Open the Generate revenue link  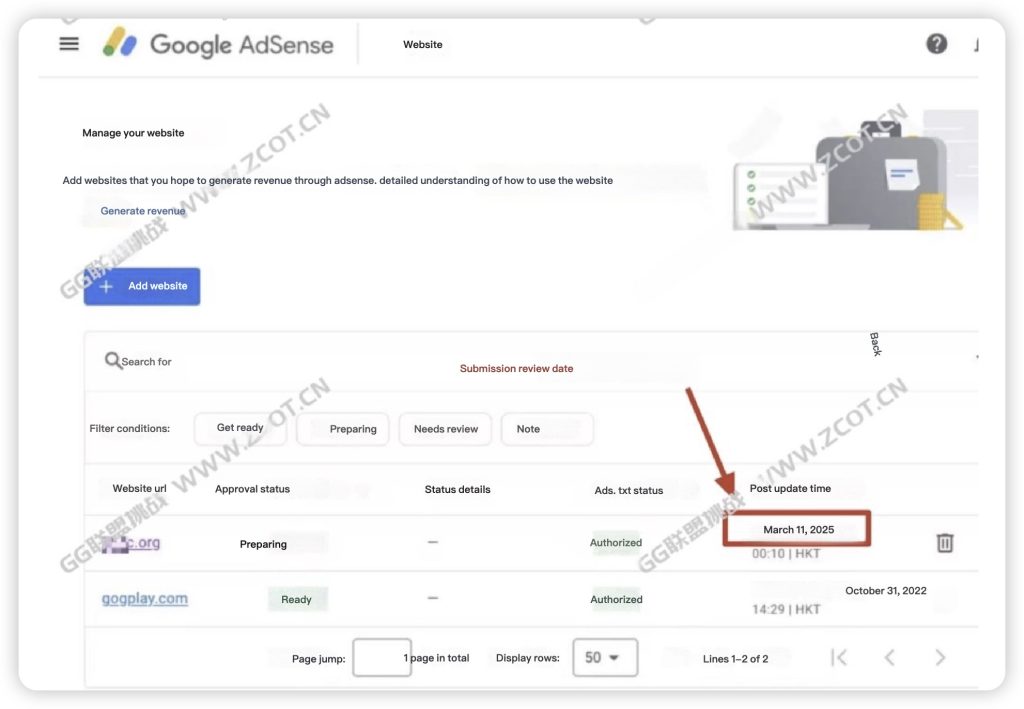point(143,211)
